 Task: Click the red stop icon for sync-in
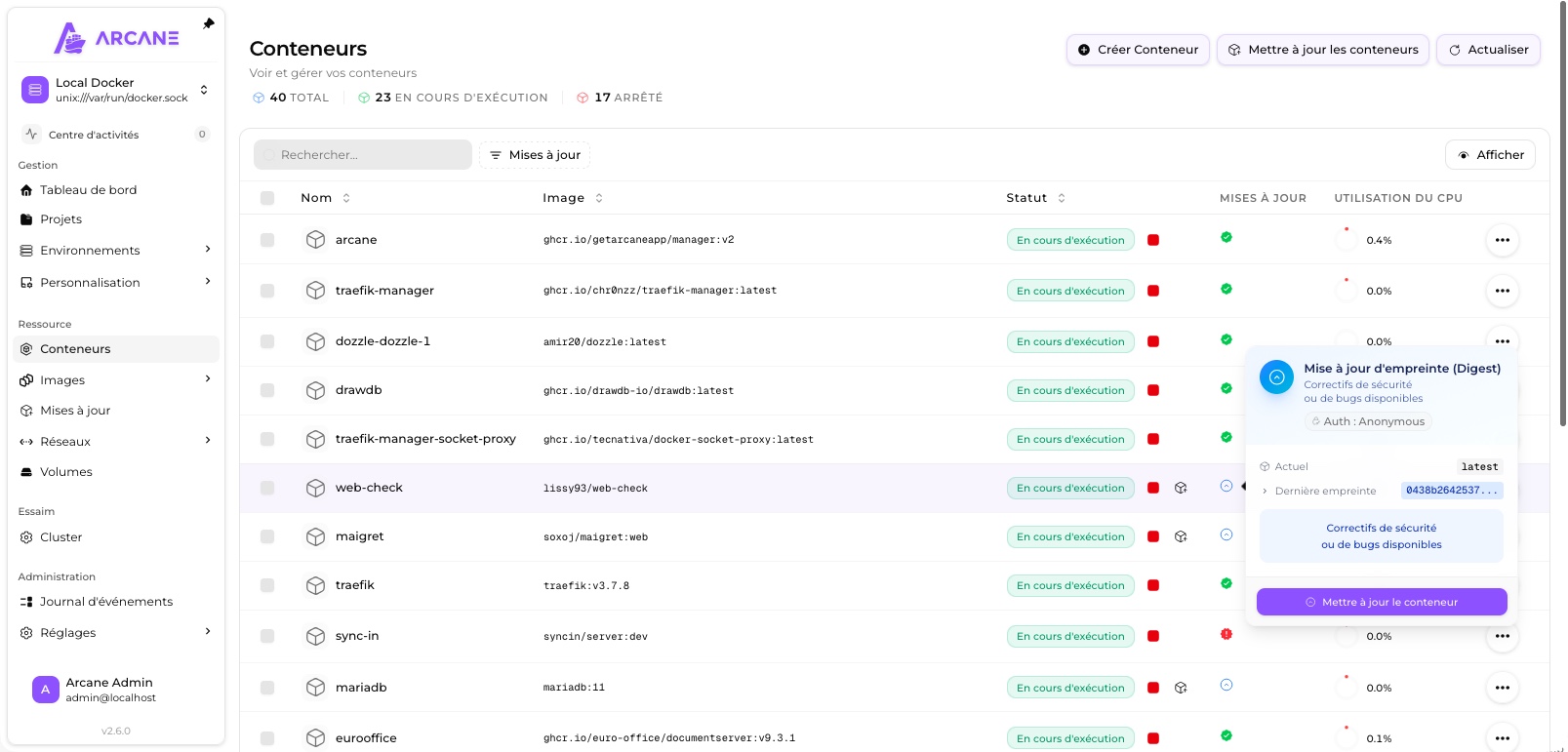click(1153, 636)
